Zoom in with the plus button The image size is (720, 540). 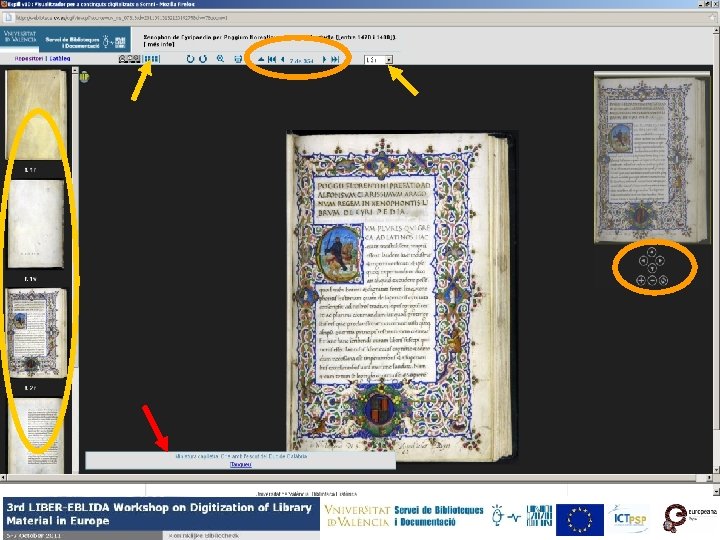(641, 280)
